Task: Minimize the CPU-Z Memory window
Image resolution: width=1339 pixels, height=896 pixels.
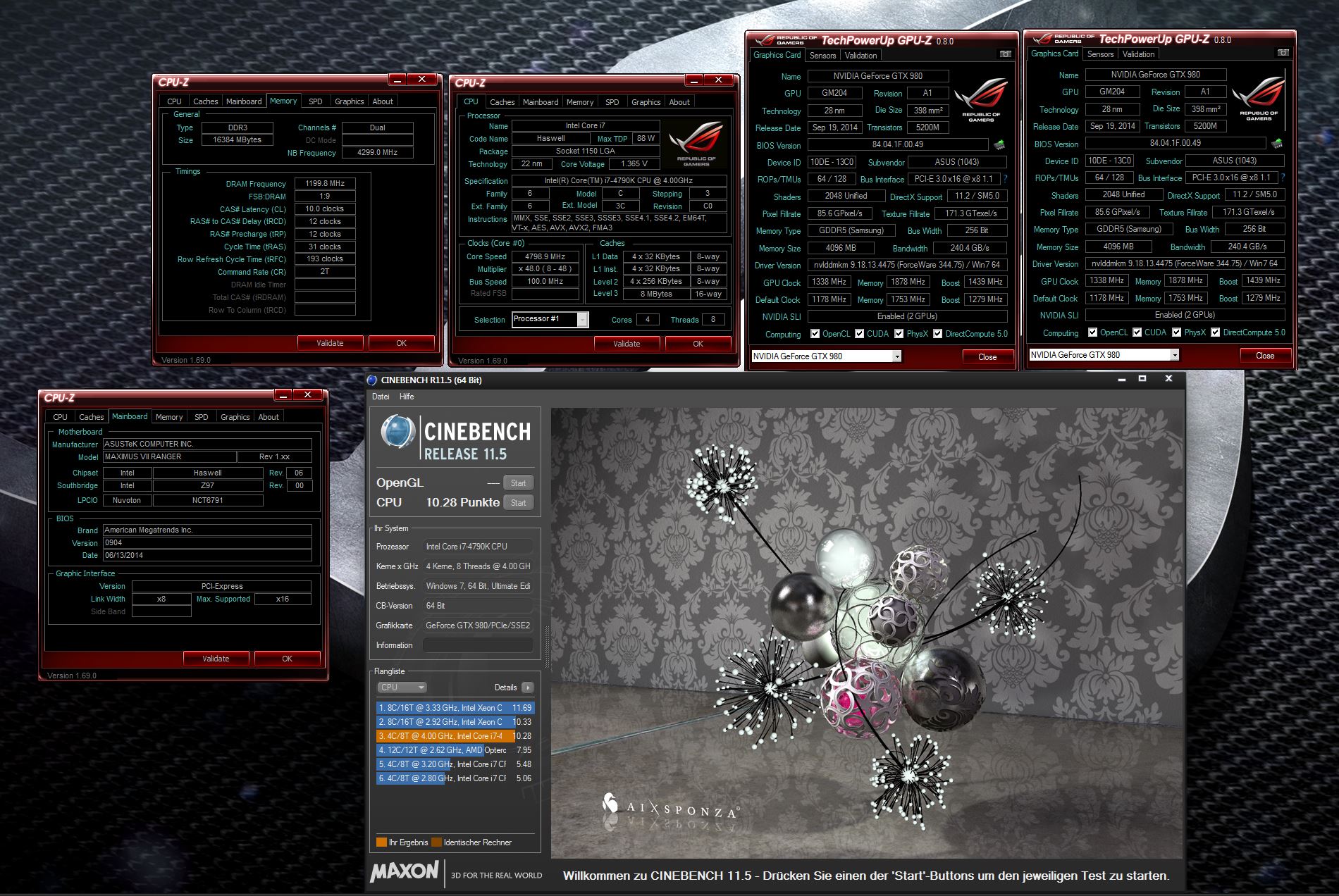Action: [397, 80]
